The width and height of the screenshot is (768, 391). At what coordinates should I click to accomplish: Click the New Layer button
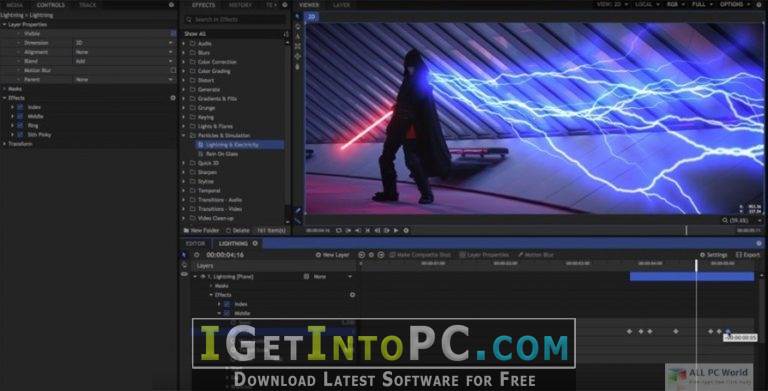(x=333, y=255)
